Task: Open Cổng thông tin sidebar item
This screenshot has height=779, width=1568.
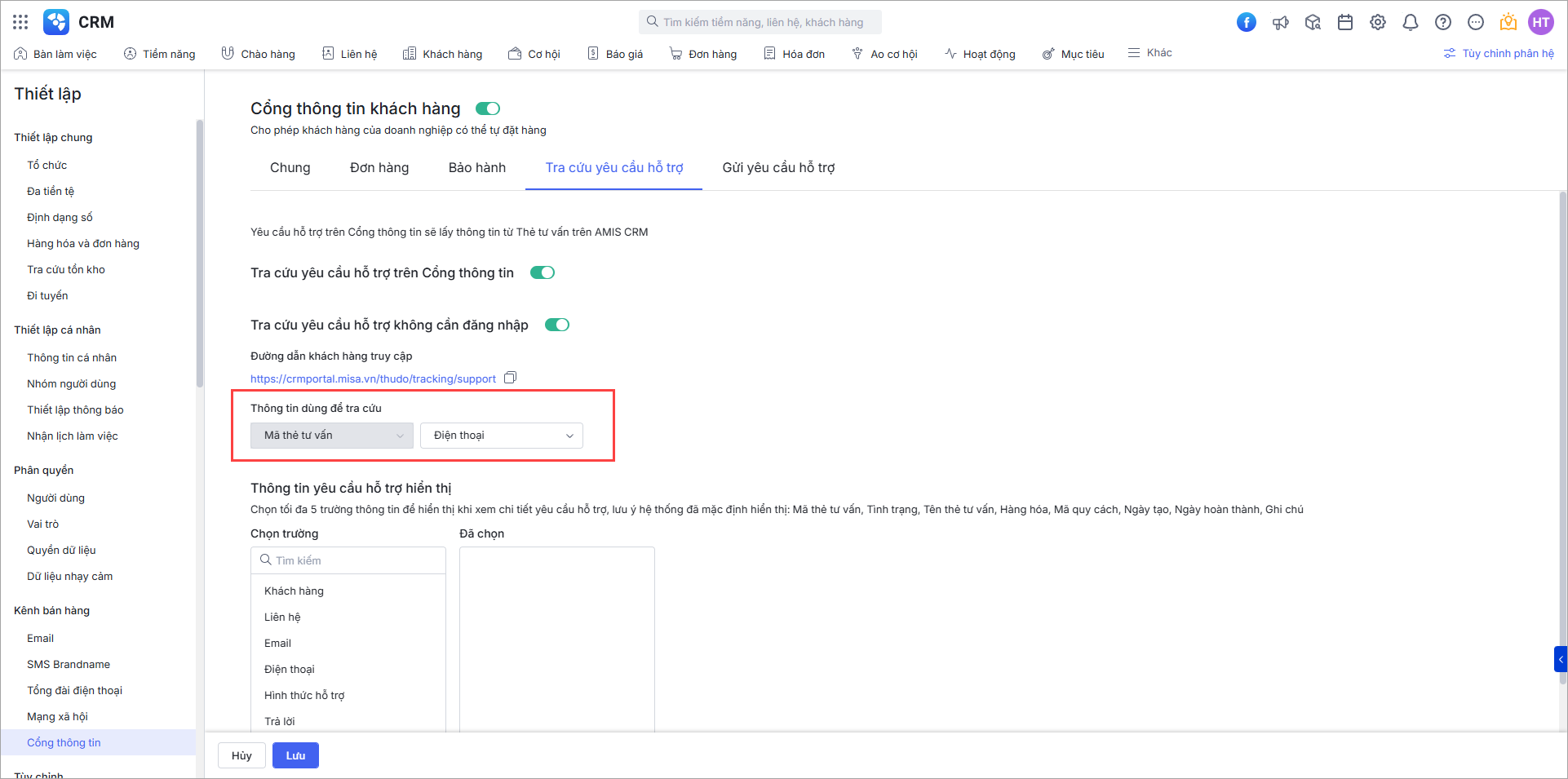Action: (98, 742)
